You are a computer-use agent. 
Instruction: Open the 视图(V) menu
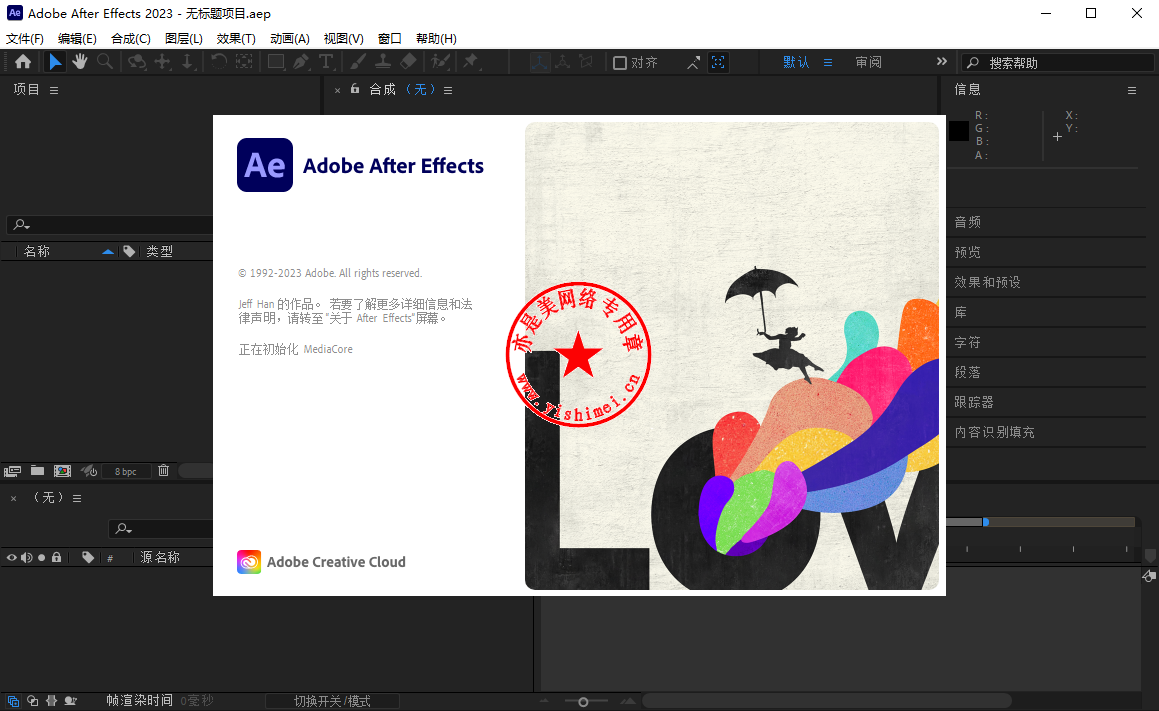coord(344,38)
